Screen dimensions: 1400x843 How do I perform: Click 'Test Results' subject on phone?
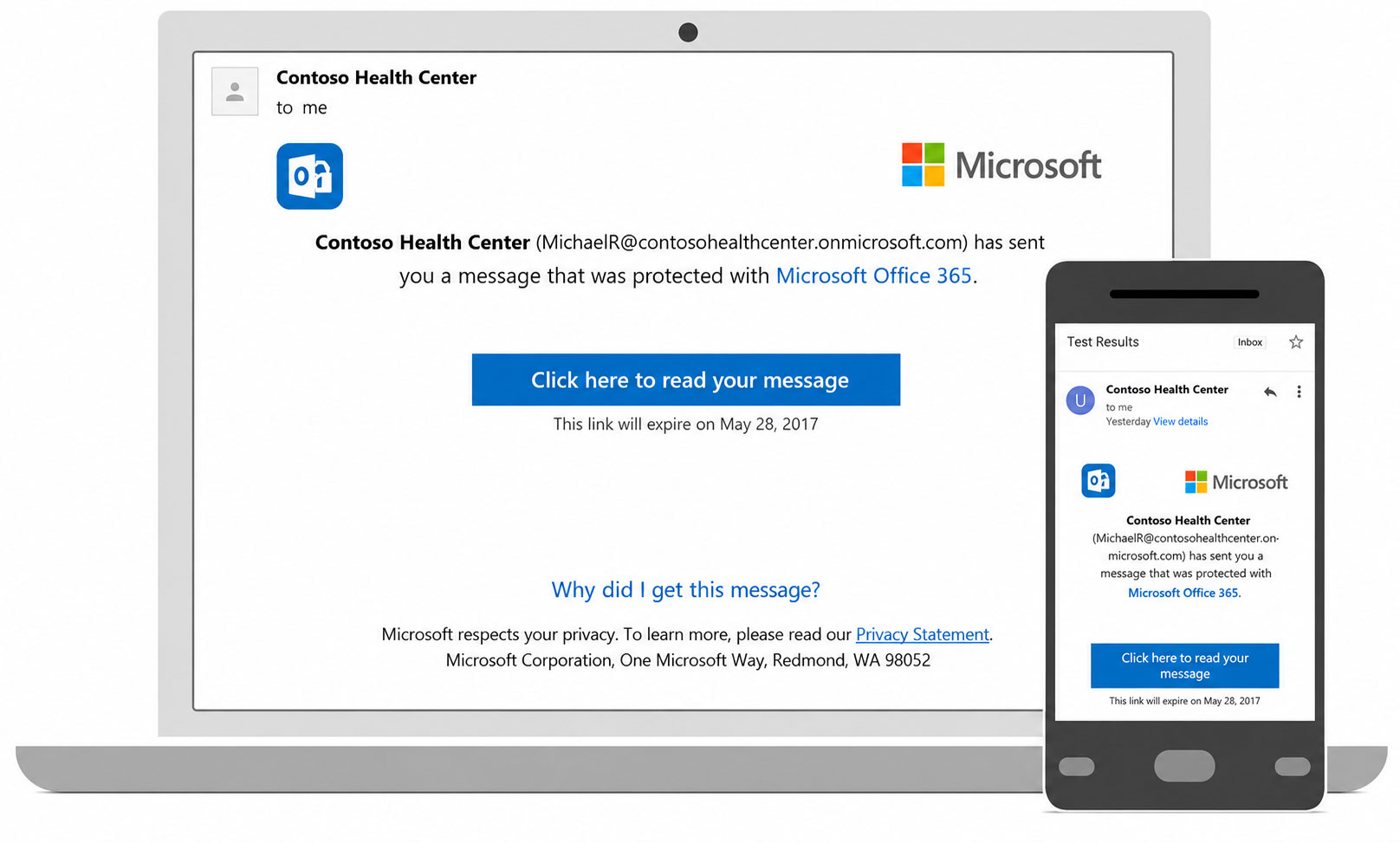point(1103,342)
